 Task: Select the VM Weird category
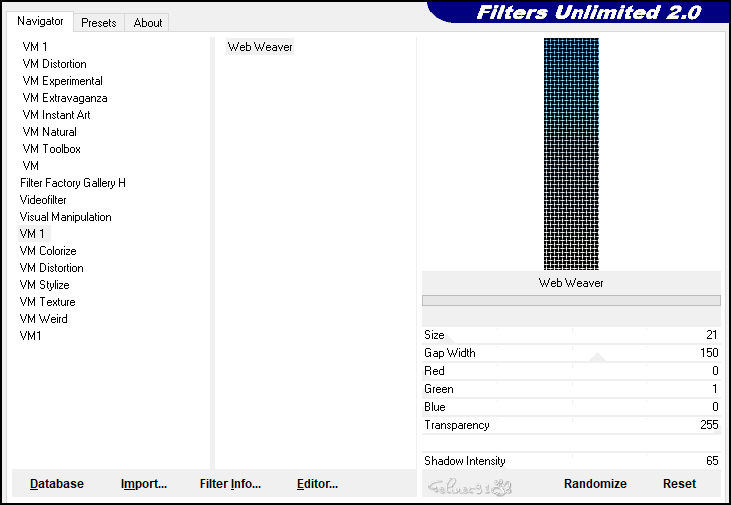tap(43, 319)
